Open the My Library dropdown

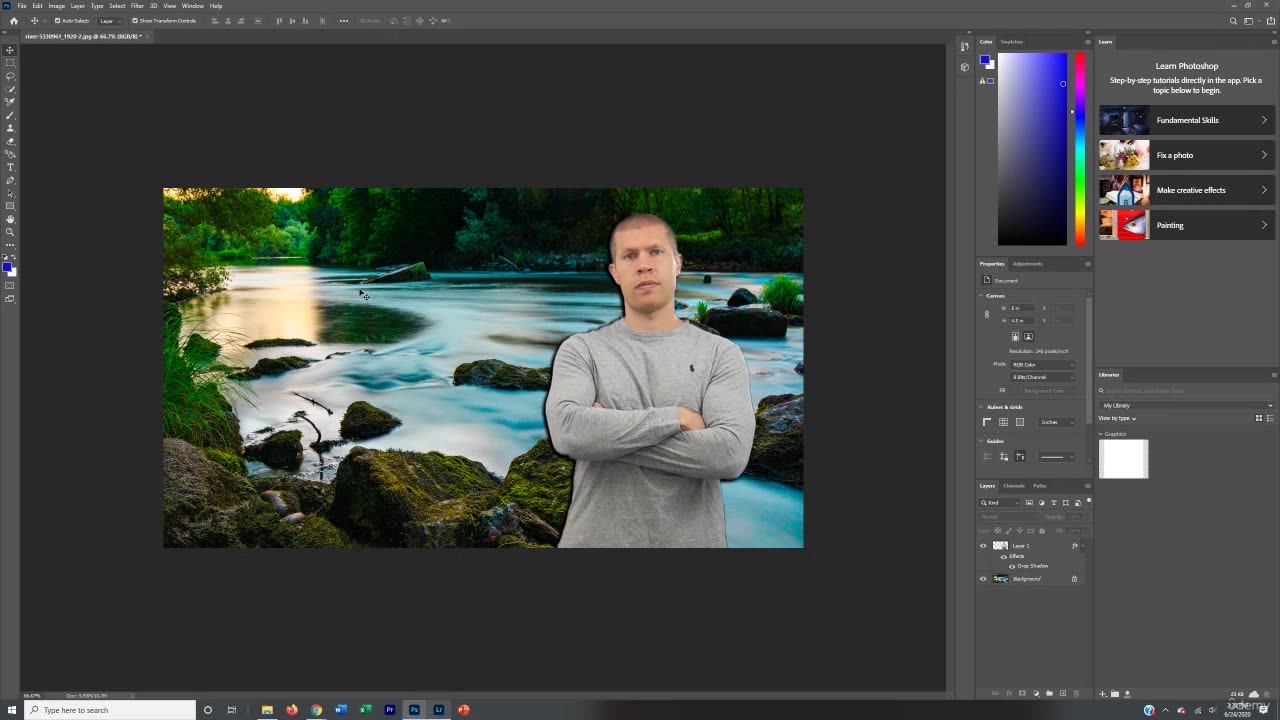[1187, 405]
